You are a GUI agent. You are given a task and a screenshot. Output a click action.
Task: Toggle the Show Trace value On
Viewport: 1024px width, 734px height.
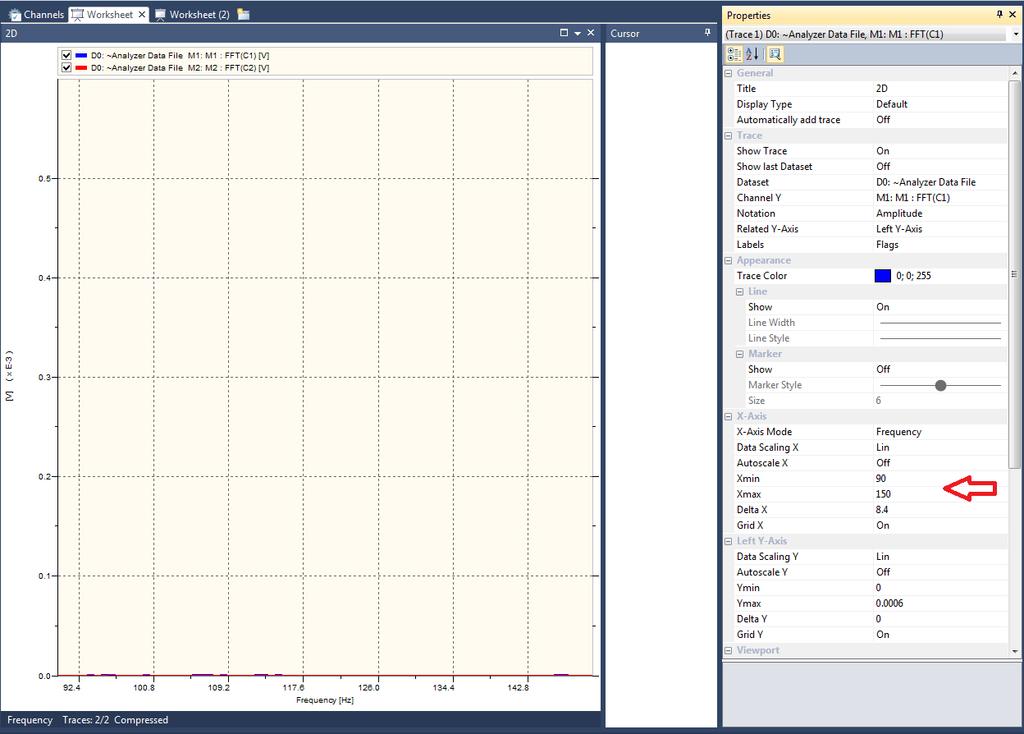click(940, 151)
